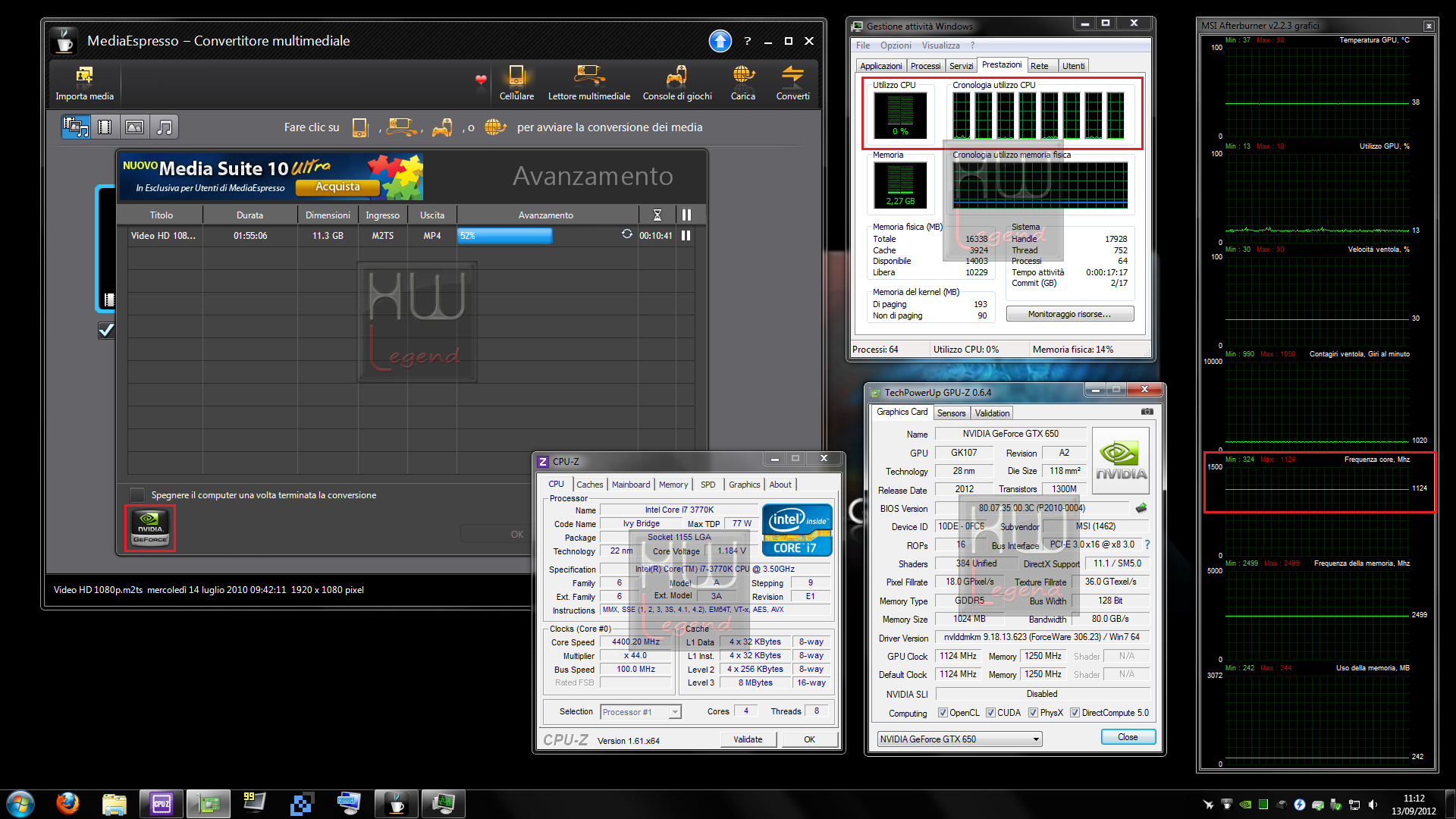This screenshot has height=819, width=1456.
Task: Open the Utenti tab in Task Manager
Action: pos(1073,66)
